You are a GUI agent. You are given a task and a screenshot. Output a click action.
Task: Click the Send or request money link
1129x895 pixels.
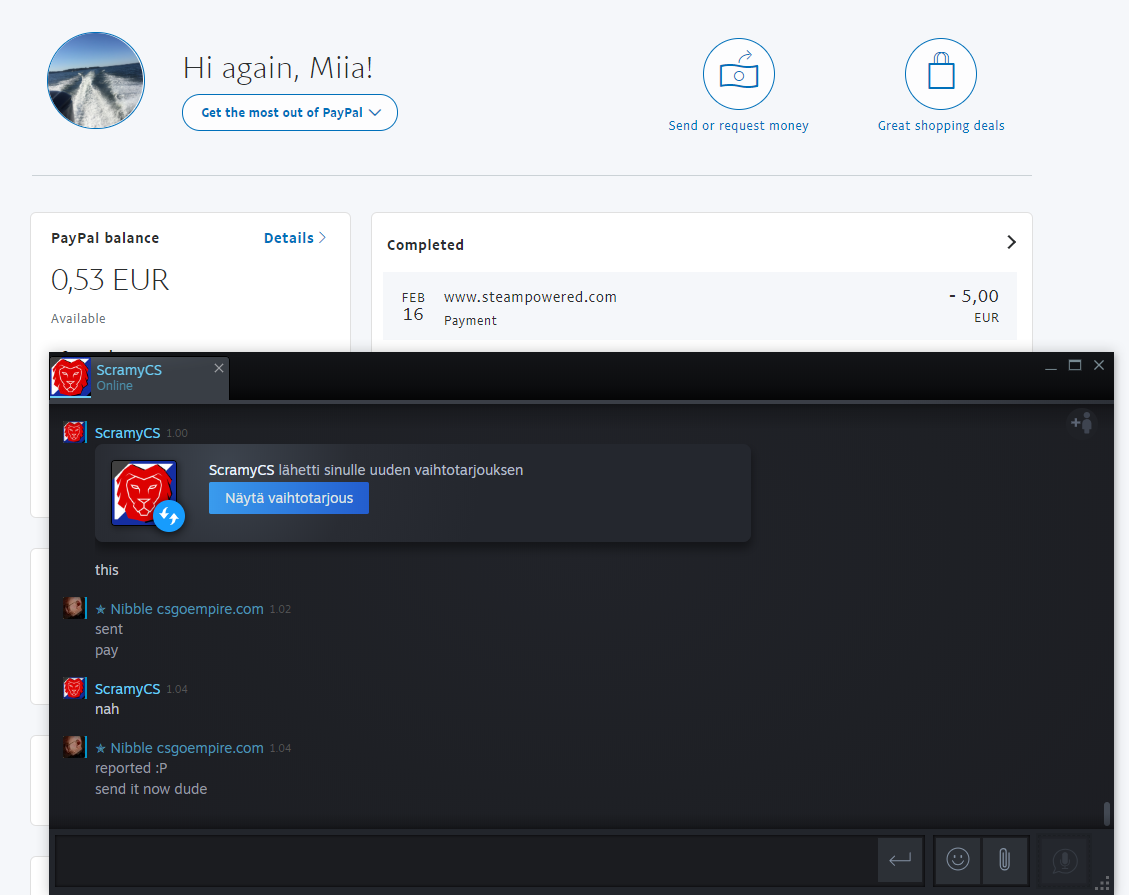point(738,125)
